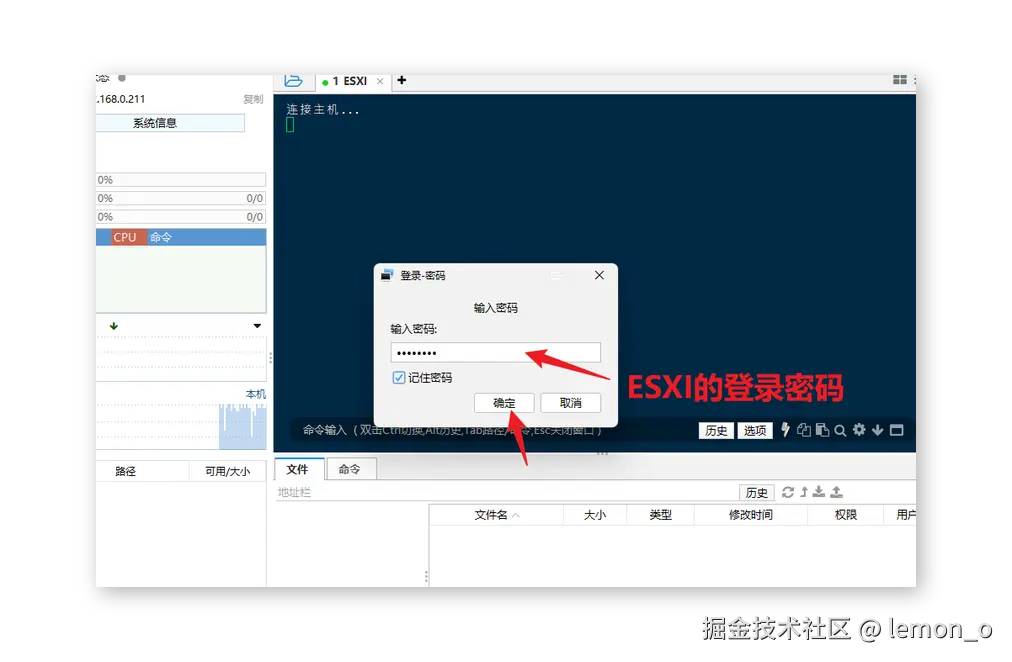1012x662 pixels.
Task: Uncheck the 记住密码 remember password checkbox
Action: pos(397,378)
